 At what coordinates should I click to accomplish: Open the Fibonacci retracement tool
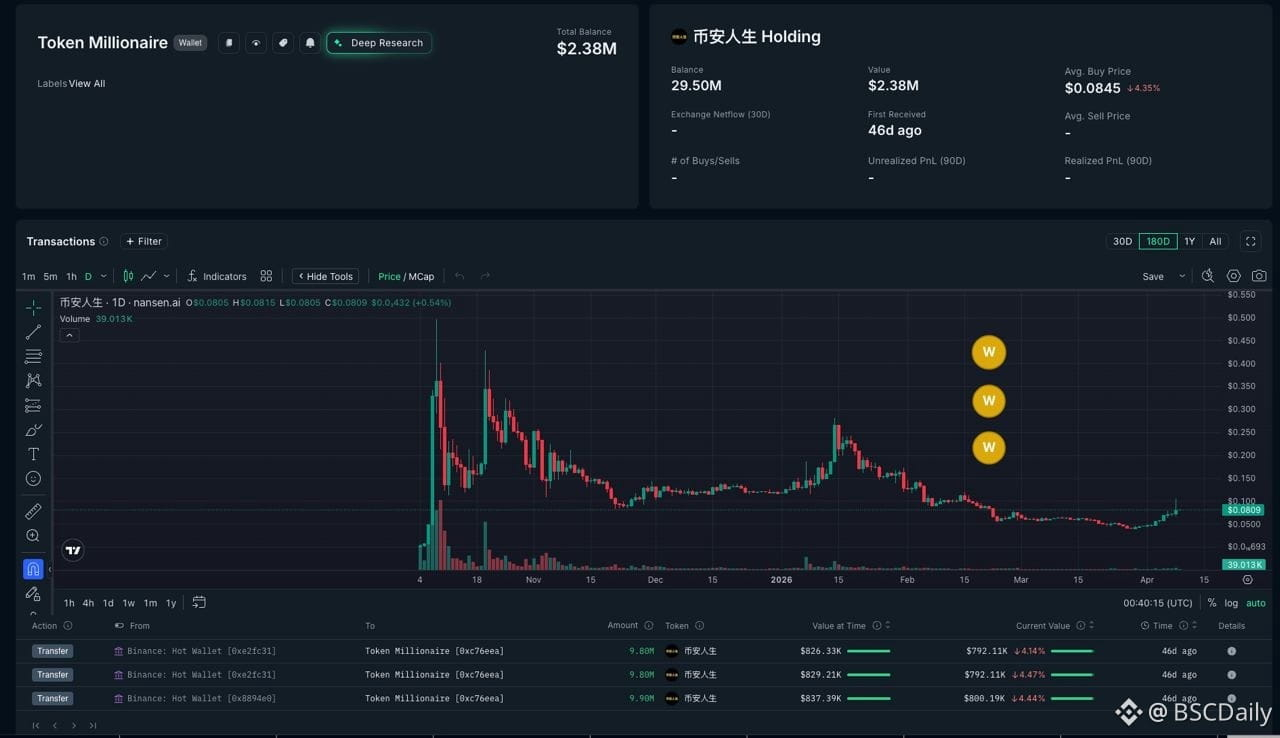point(33,356)
